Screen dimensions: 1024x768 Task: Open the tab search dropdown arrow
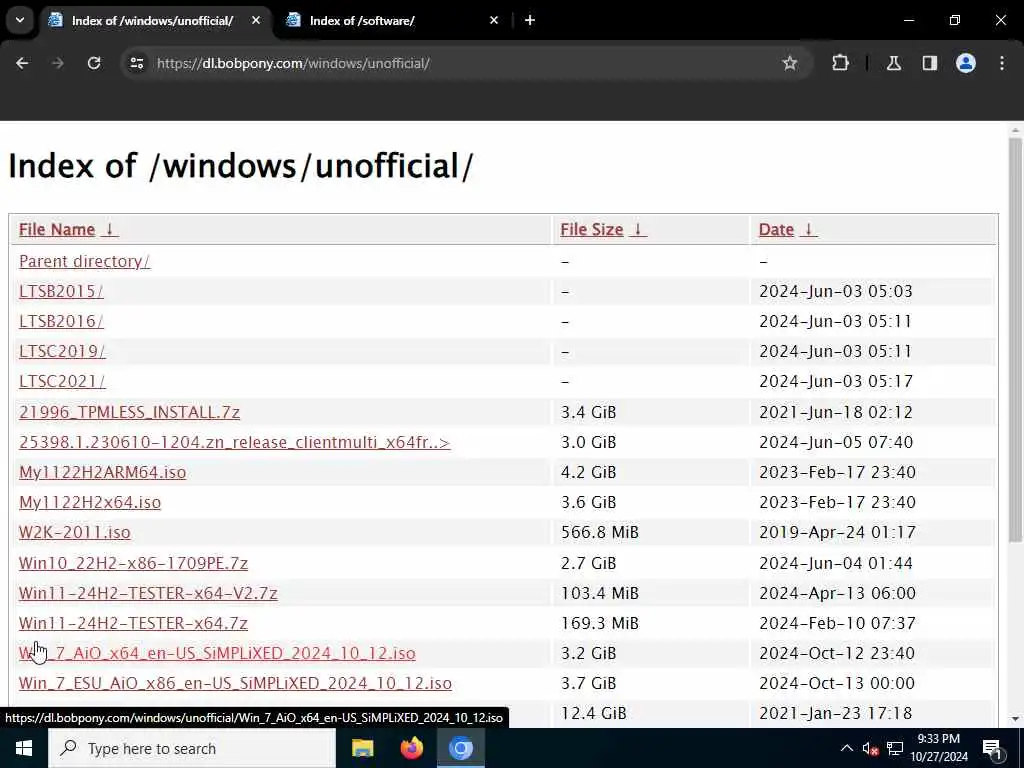click(x=20, y=20)
